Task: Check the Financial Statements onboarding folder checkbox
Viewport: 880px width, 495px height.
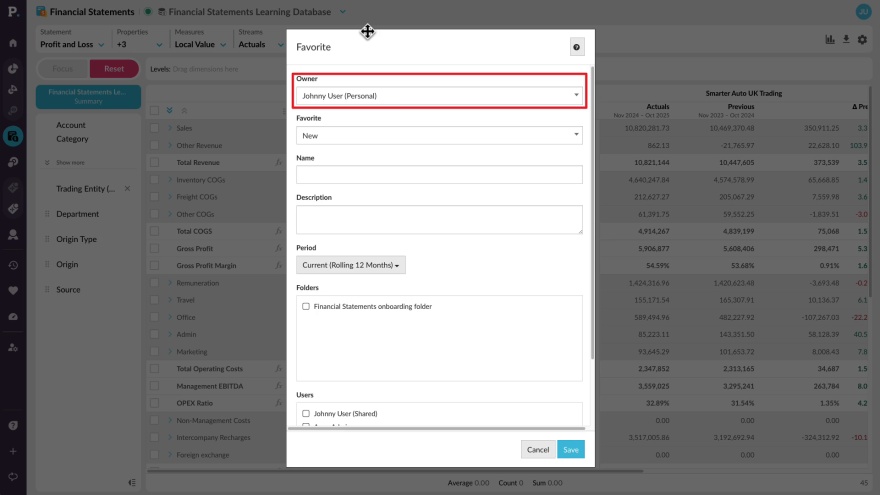Action: point(306,307)
